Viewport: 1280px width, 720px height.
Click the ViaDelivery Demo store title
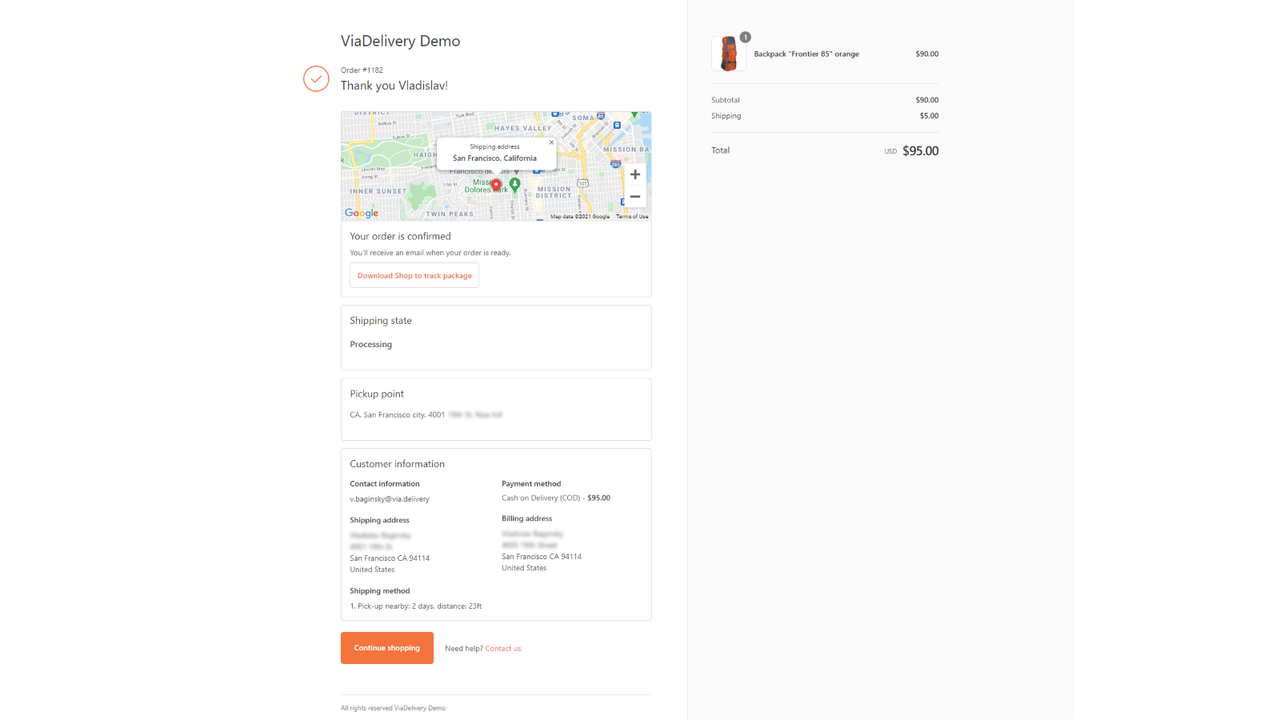click(400, 41)
